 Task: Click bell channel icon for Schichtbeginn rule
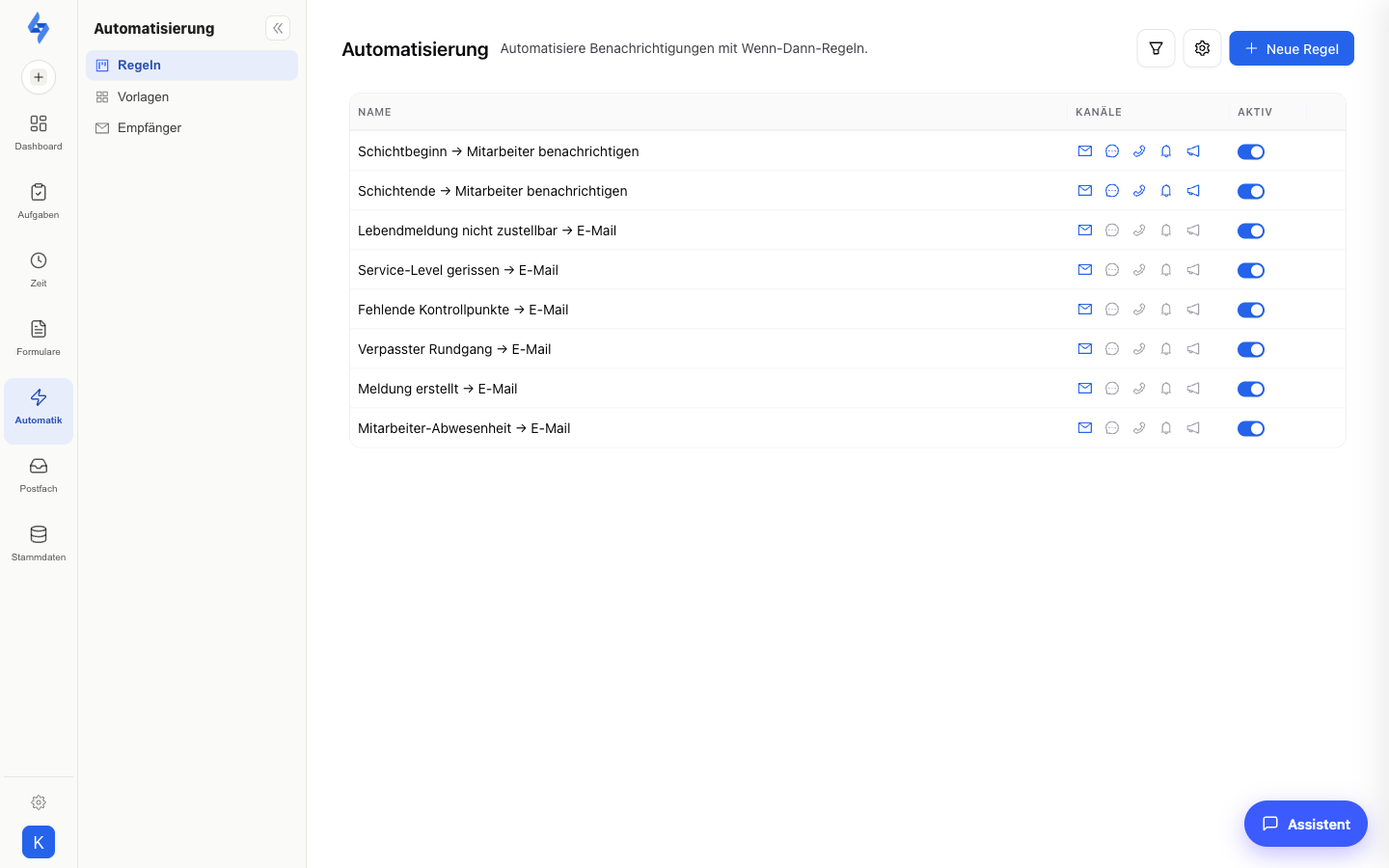pos(1166,151)
